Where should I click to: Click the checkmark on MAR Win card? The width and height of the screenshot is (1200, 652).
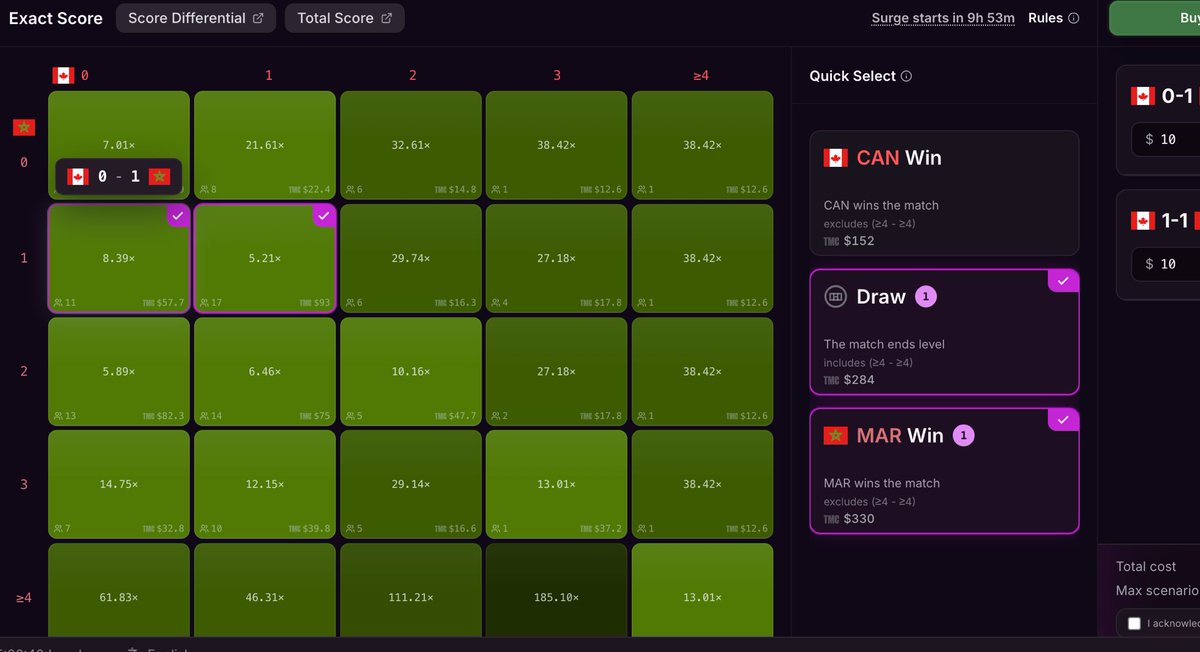[1063, 420]
